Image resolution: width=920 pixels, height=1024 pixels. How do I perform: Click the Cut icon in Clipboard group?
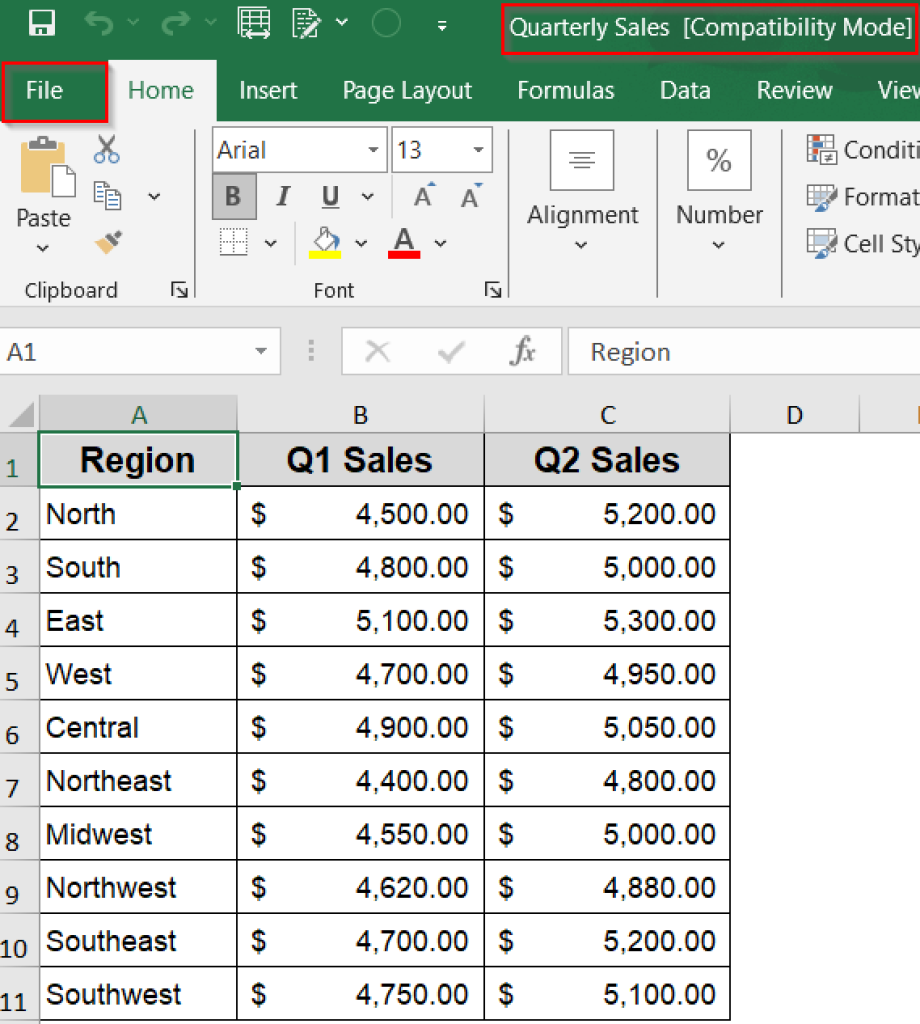tap(106, 148)
